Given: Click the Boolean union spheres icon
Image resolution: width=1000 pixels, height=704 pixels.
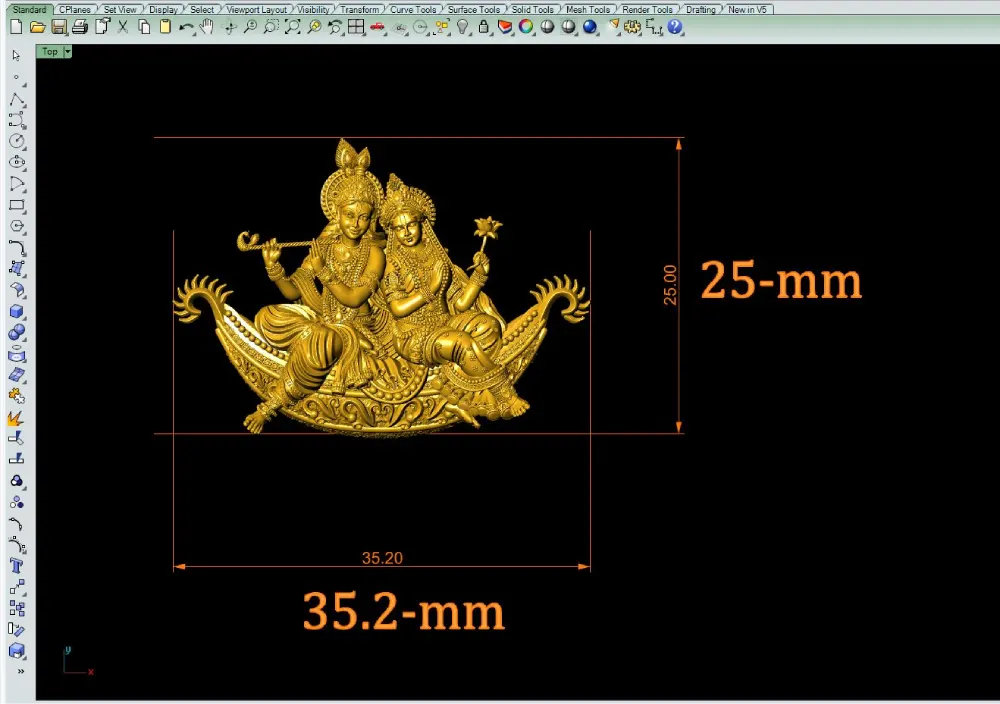Looking at the screenshot, I should [17, 332].
